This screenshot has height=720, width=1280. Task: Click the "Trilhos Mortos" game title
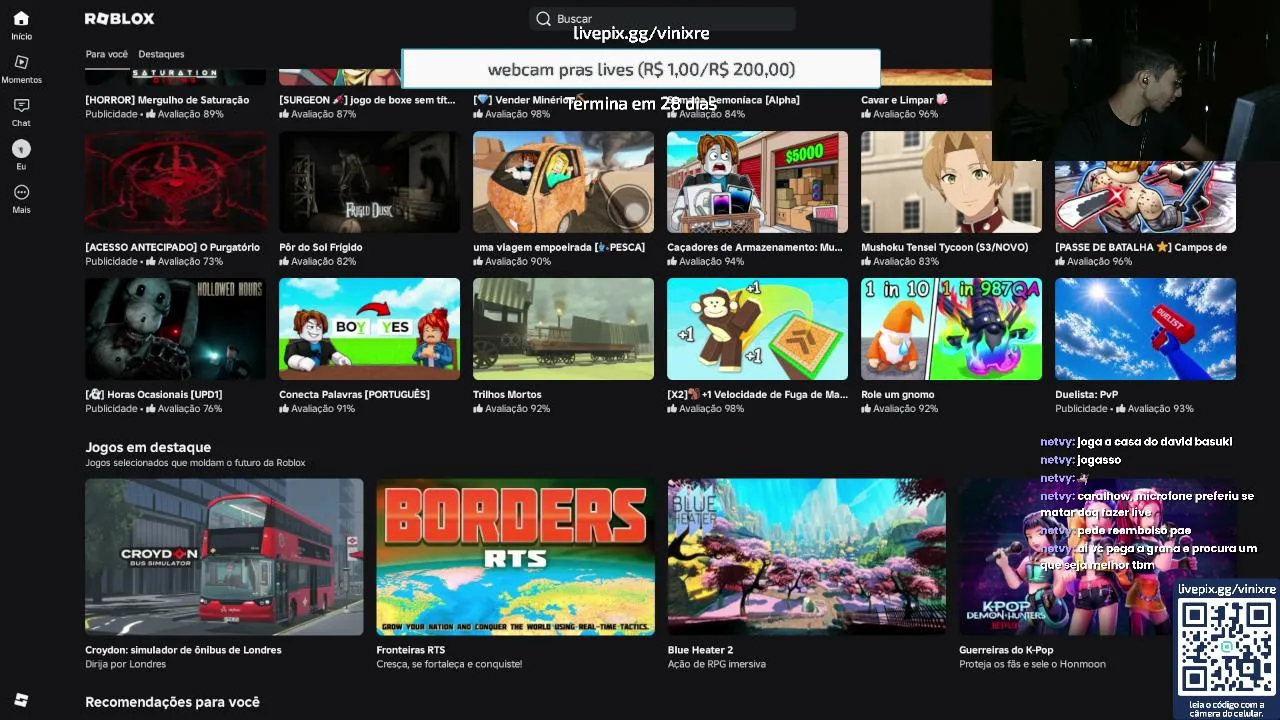(507, 394)
